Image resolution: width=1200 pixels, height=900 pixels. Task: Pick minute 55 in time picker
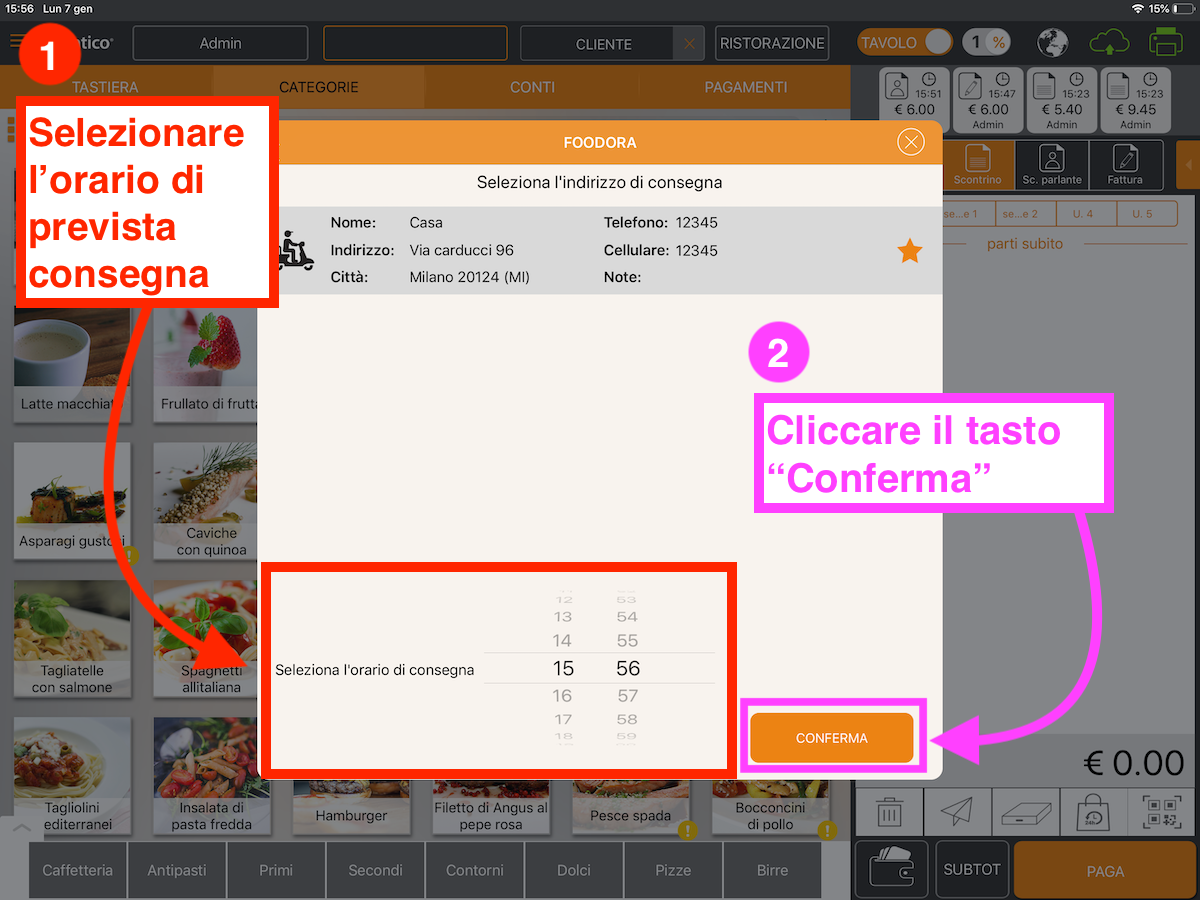point(627,640)
